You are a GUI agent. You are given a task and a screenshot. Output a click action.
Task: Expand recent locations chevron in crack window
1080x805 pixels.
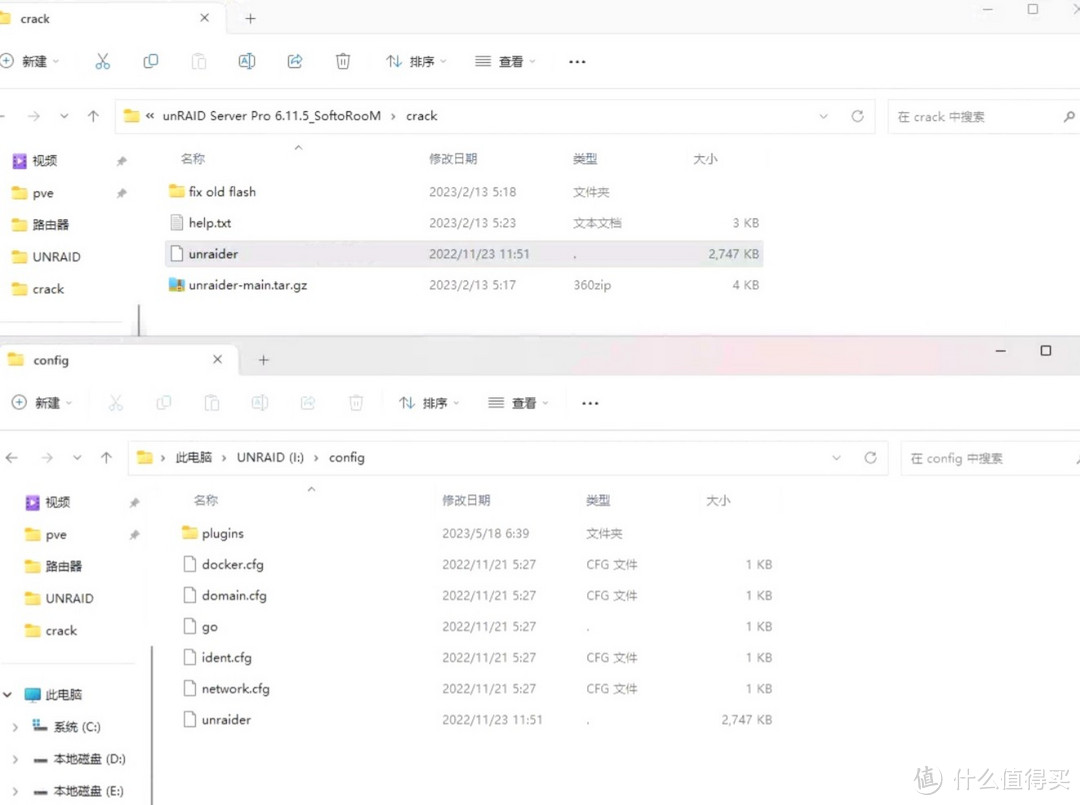[64, 116]
